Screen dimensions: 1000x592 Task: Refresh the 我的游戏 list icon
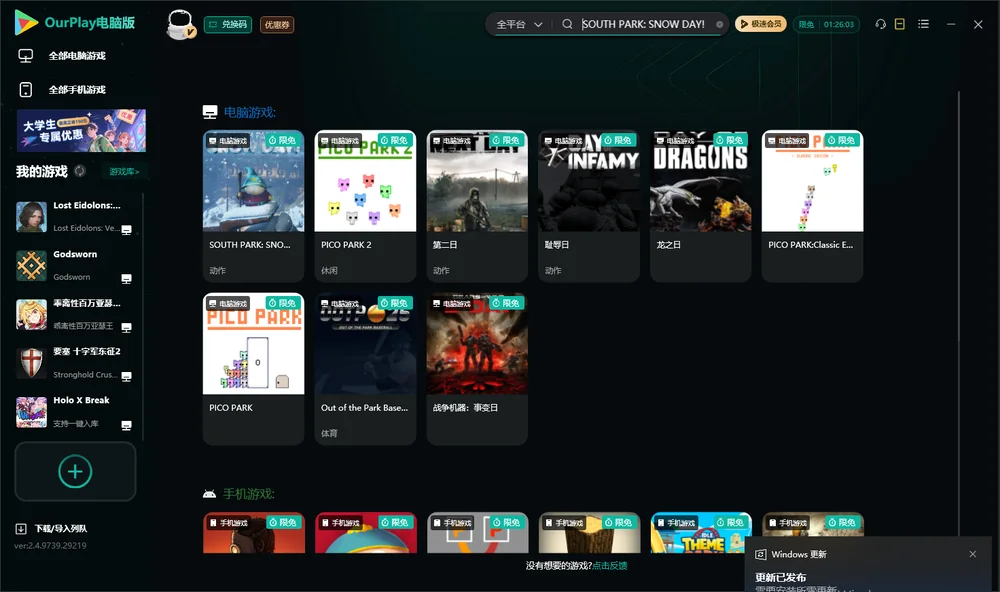pyautogui.click(x=80, y=171)
